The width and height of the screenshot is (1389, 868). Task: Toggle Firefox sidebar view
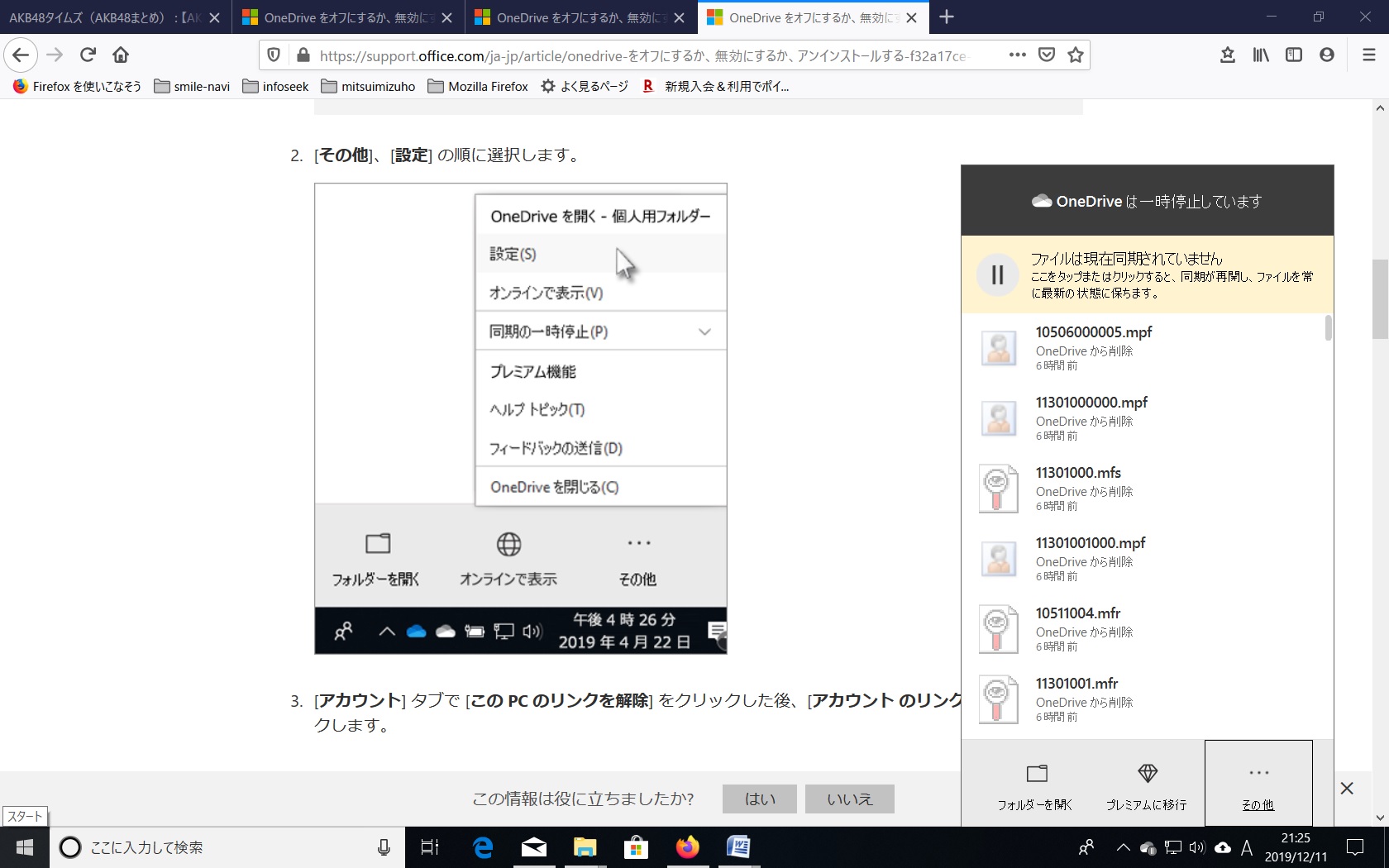pyautogui.click(x=1294, y=55)
